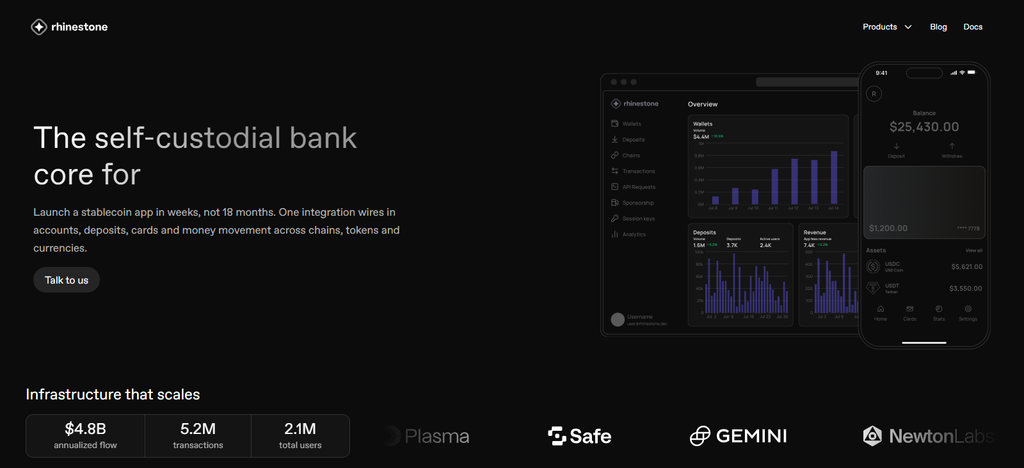Click the rhinestone logo in the dashboard mockup
Viewport: 1024px width, 468px height.
point(635,104)
